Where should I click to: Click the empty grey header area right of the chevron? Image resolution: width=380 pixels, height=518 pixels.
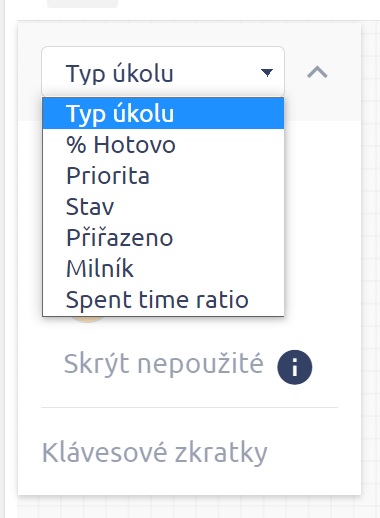345,72
